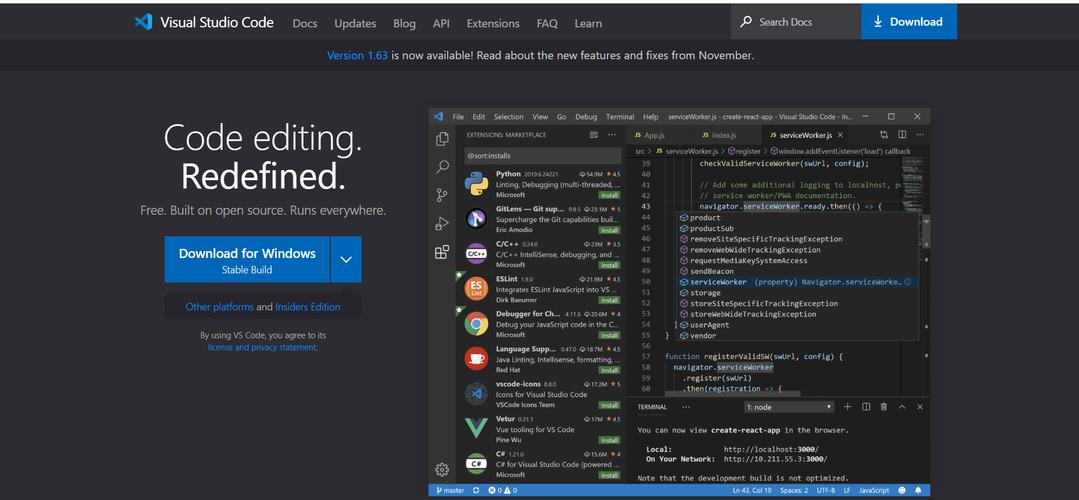Screen dimensions: 1079x500
Task: Switch to the App.js tab
Action: (x=656, y=135)
